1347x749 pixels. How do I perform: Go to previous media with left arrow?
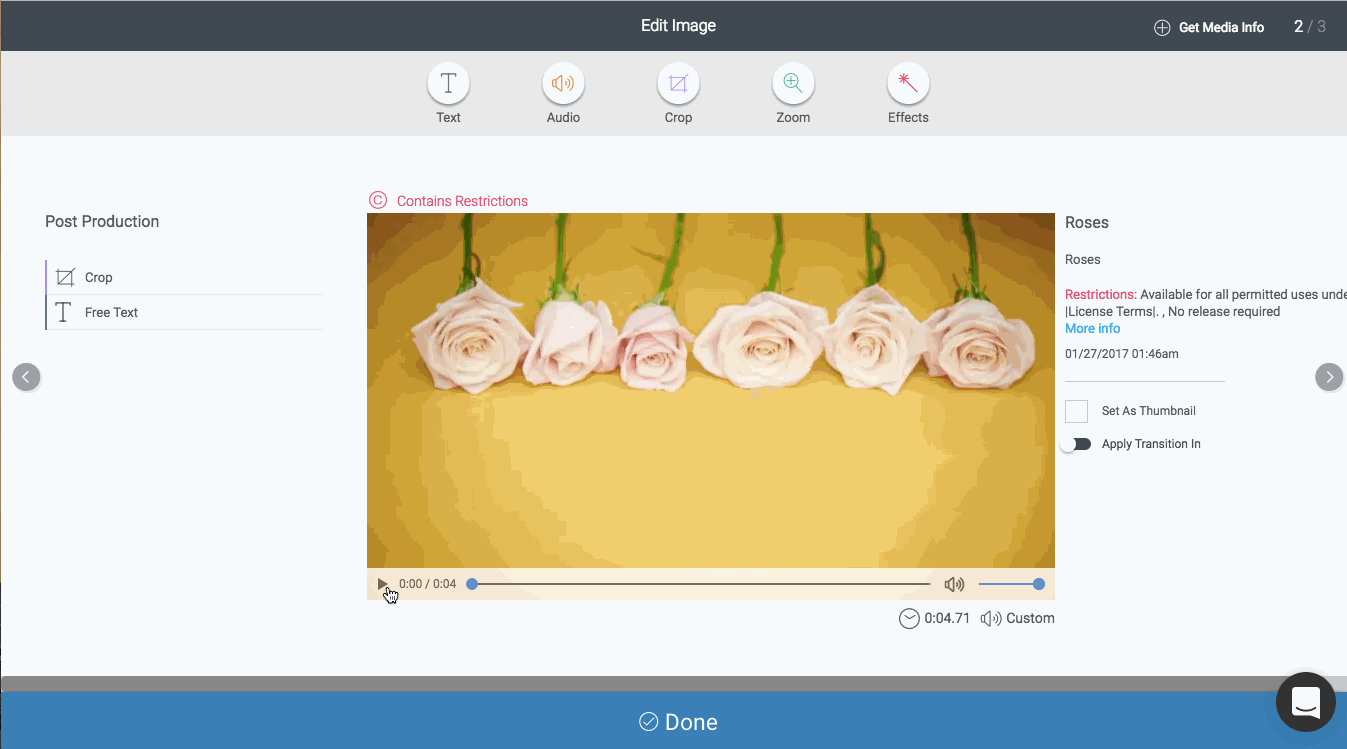tap(26, 377)
